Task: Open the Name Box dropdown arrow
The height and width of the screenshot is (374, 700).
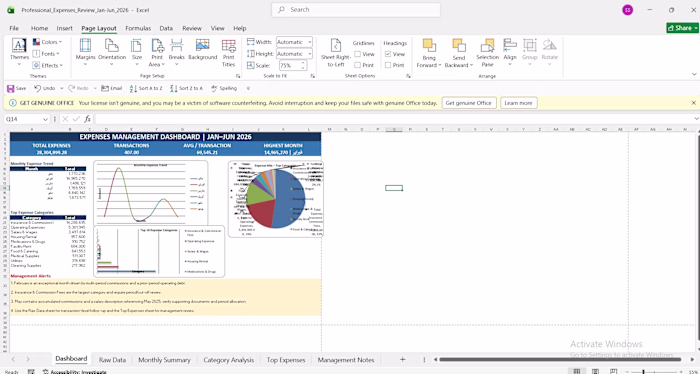Action: [x=45, y=119]
